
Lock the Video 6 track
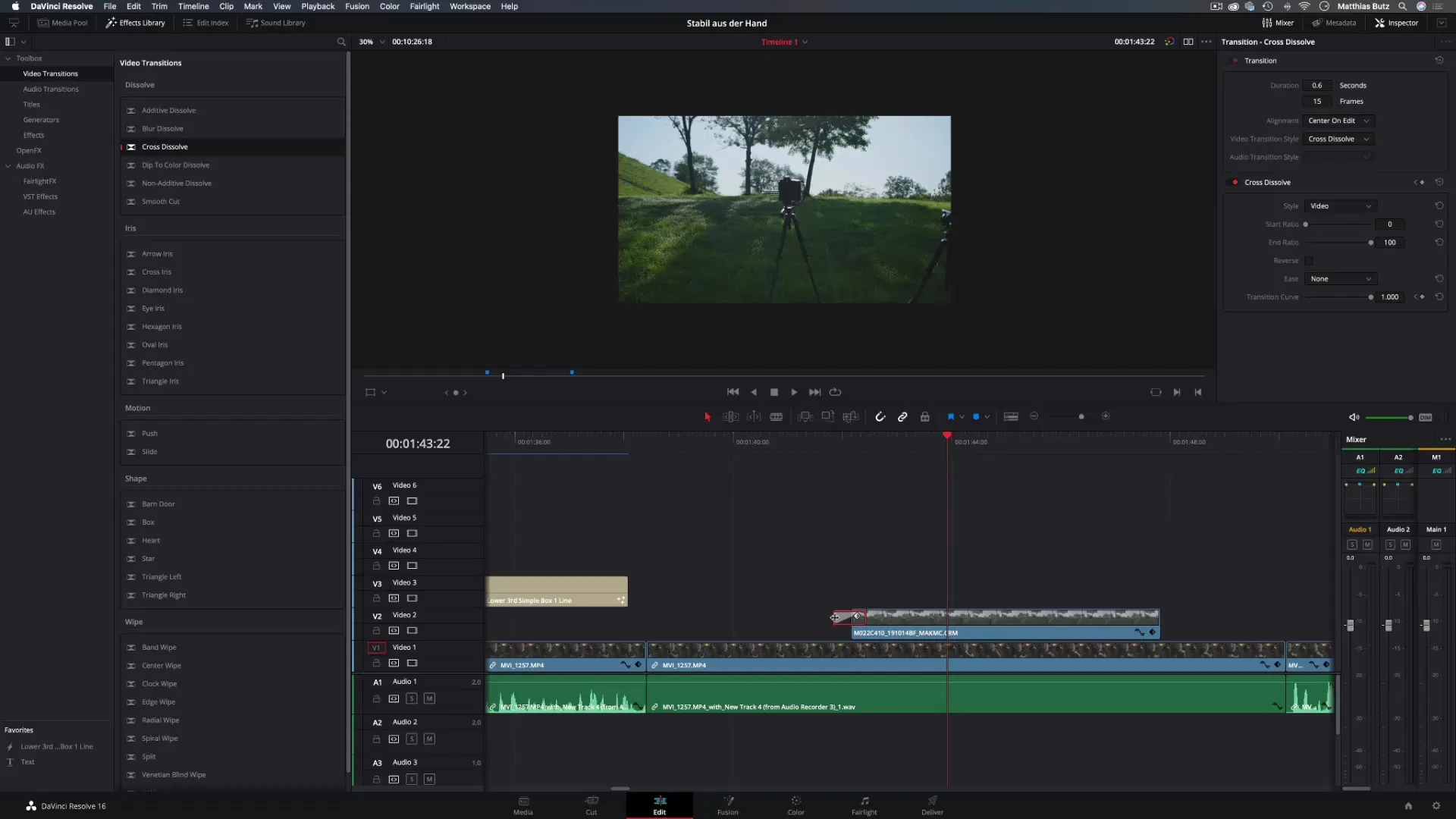click(x=376, y=500)
